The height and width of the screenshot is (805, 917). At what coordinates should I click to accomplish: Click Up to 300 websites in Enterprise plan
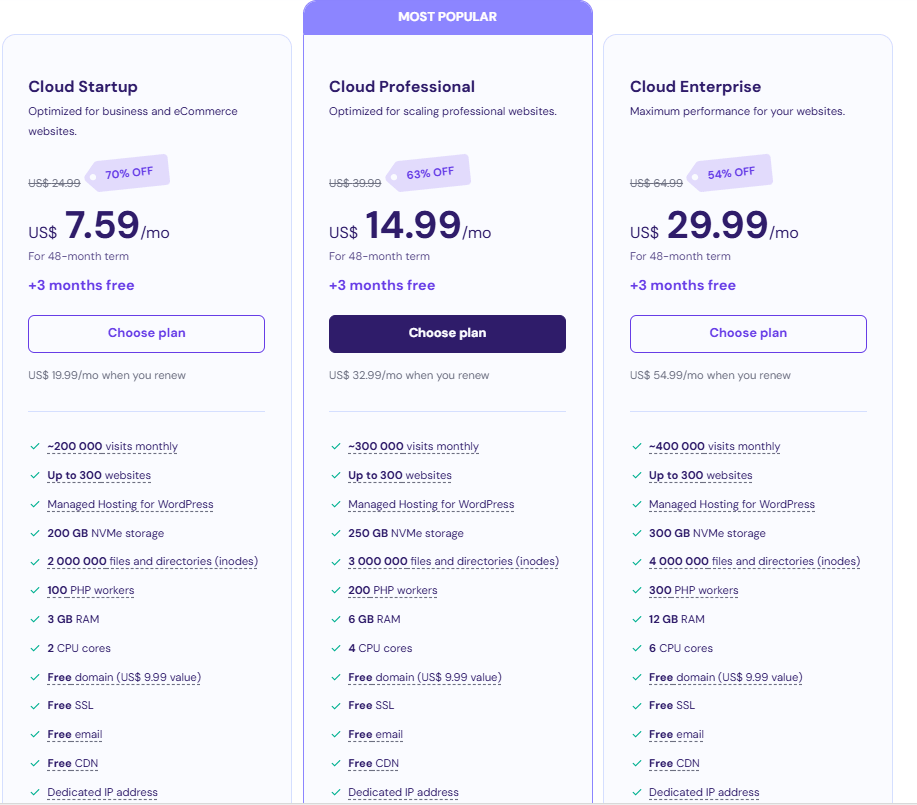pyautogui.click(x=700, y=476)
